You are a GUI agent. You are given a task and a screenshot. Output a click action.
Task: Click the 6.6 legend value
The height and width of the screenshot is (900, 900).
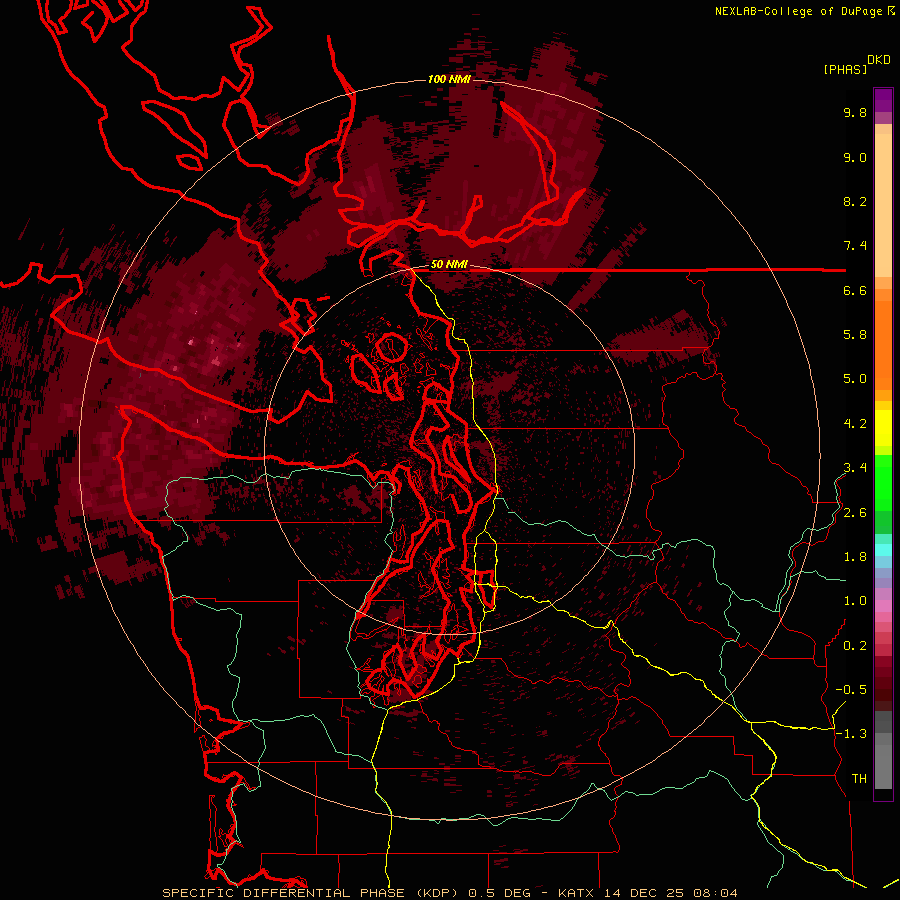[x=855, y=290]
